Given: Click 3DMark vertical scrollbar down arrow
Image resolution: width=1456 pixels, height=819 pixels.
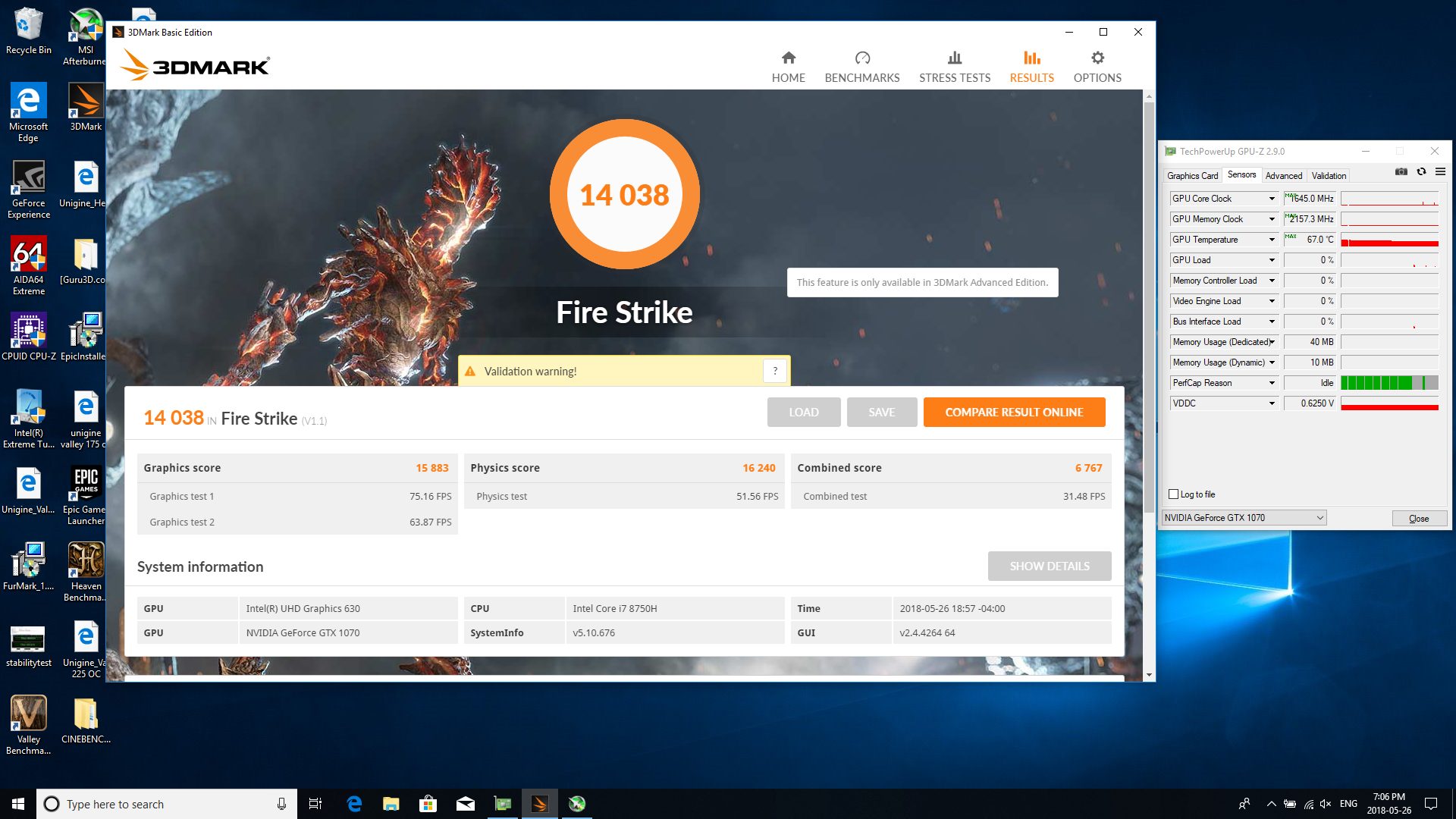Looking at the screenshot, I should 1149,675.
